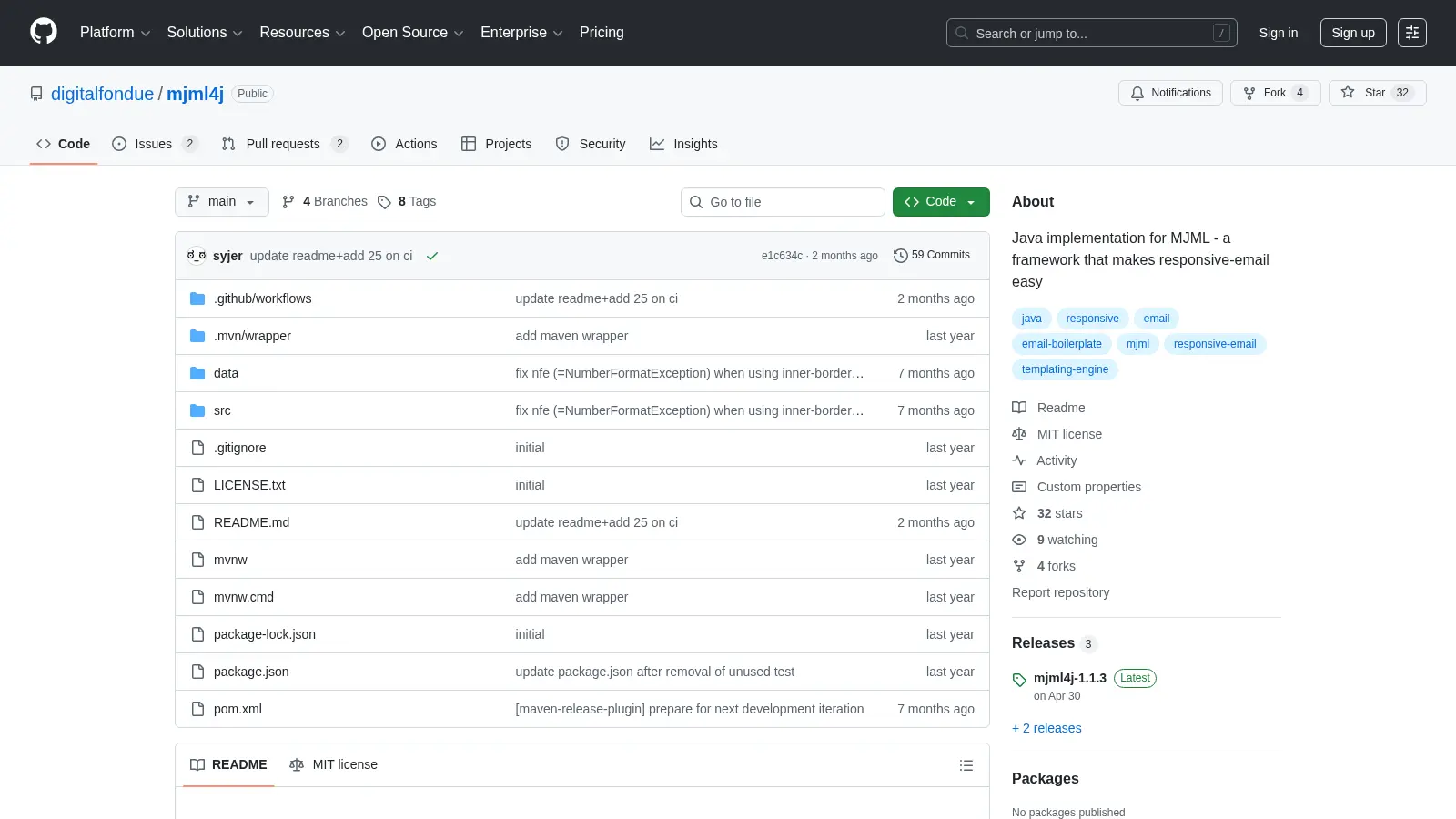
Task: Click the src folder icon
Action: coord(197,410)
